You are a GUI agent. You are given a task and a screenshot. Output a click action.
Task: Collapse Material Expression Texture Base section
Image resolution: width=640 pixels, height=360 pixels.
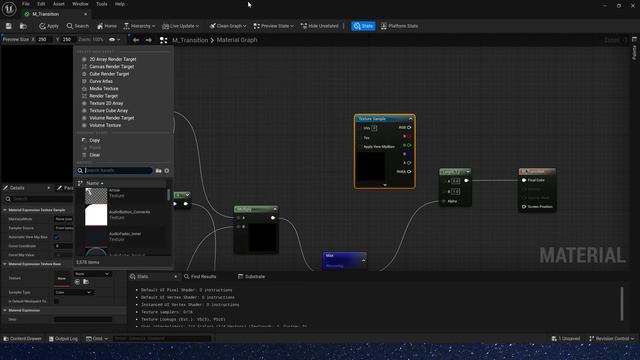point(5,264)
